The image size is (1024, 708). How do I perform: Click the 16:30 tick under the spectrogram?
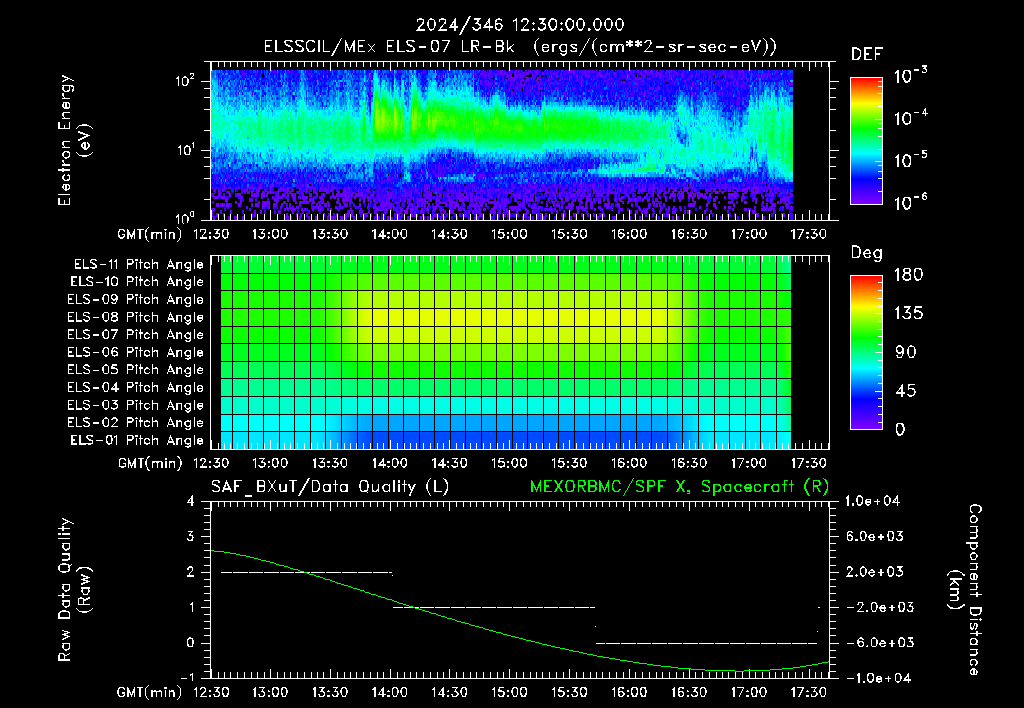click(688, 234)
